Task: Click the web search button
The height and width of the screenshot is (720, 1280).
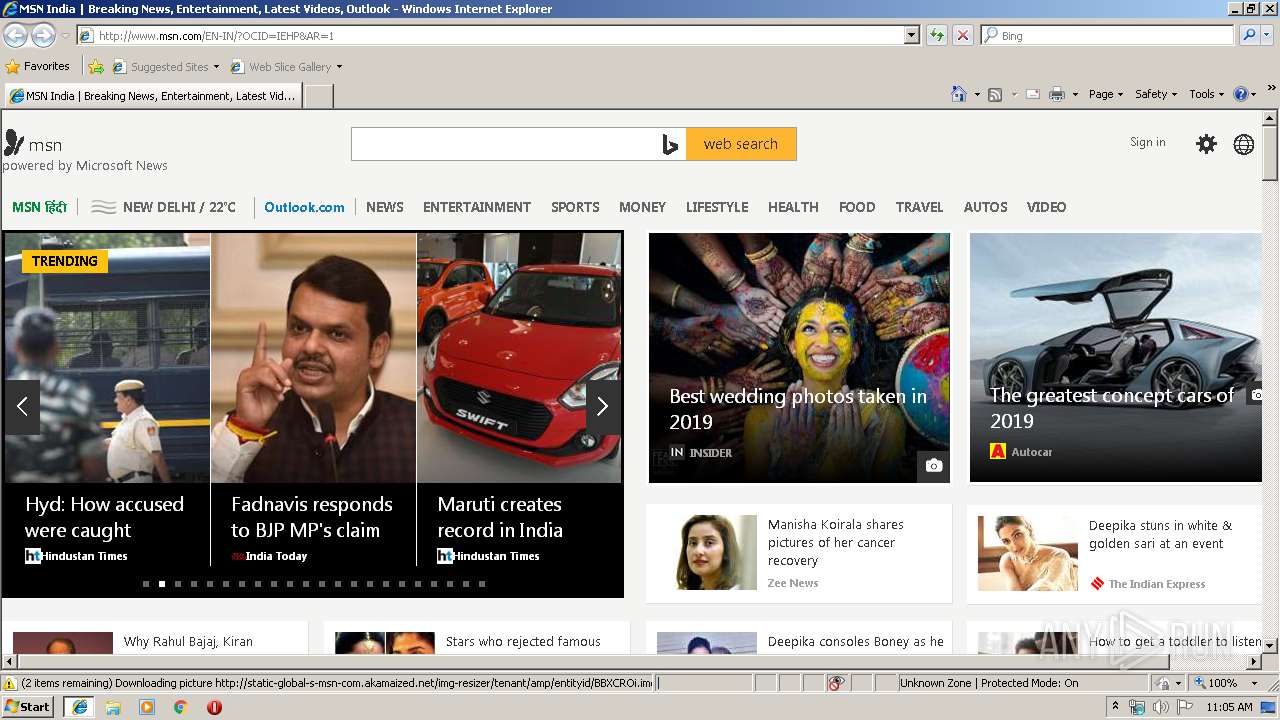Action: coord(741,144)
